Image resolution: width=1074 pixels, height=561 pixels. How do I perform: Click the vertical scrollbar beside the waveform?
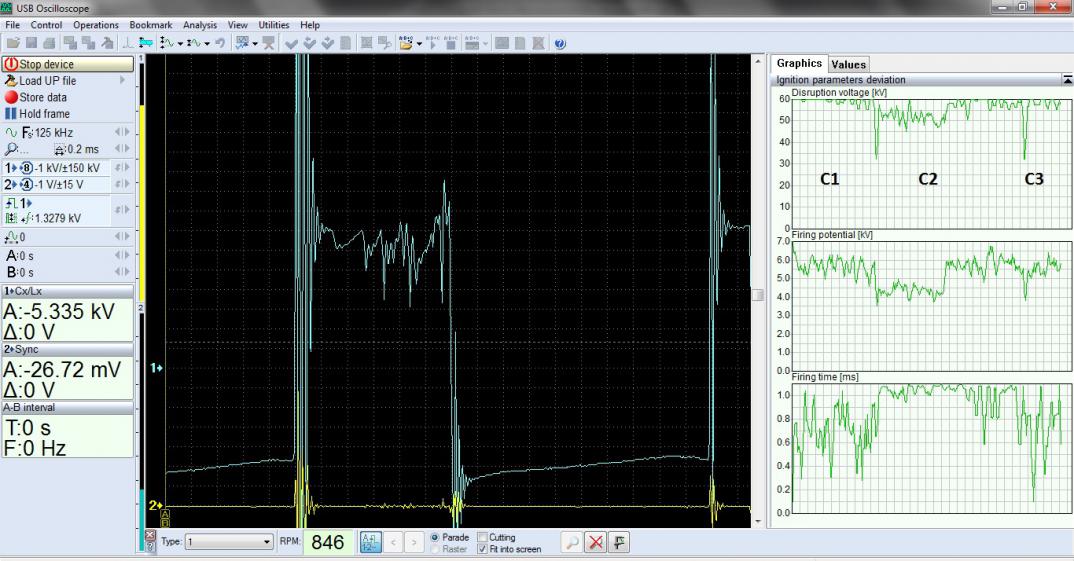click(x=757, y=295)
